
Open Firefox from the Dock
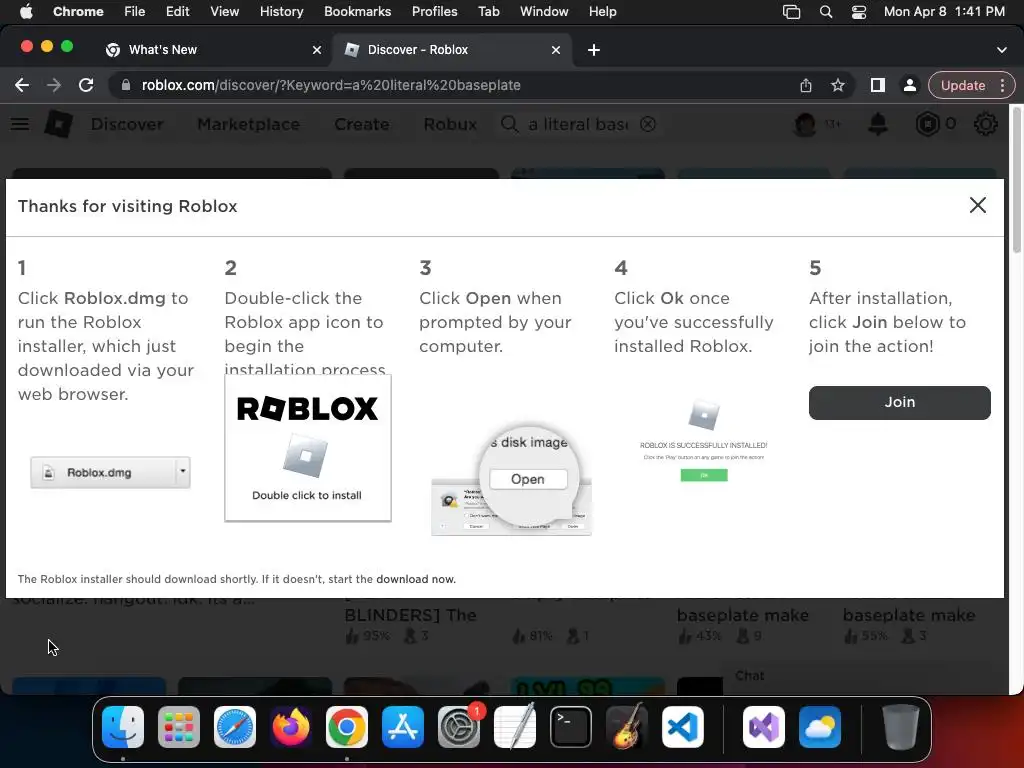tap(291, 727)
